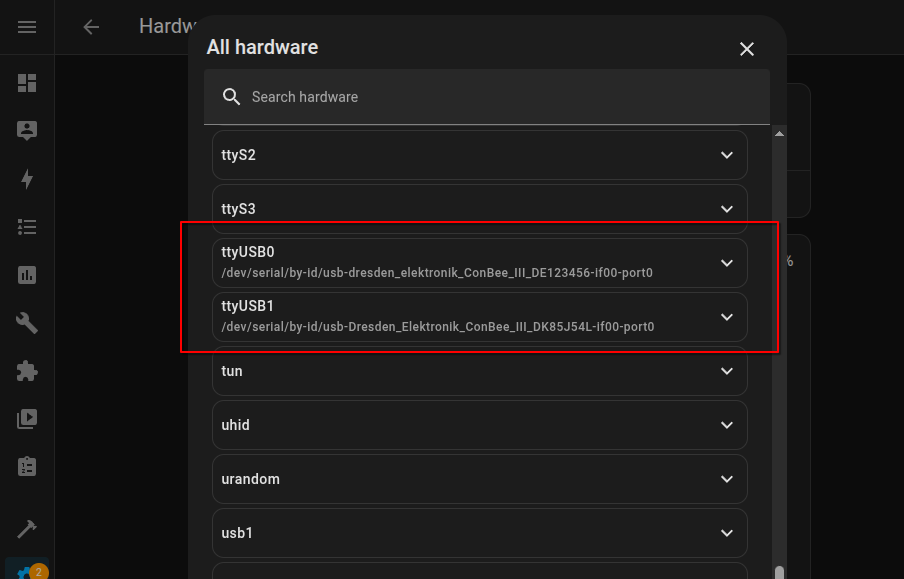Select the ttyUSB1 device path text
The image size is (904, 579).
438,327
